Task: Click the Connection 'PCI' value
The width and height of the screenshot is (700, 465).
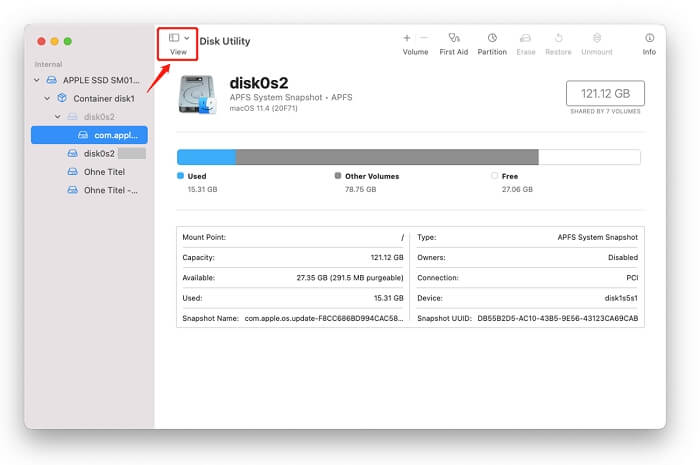Action: click(632, 278)
